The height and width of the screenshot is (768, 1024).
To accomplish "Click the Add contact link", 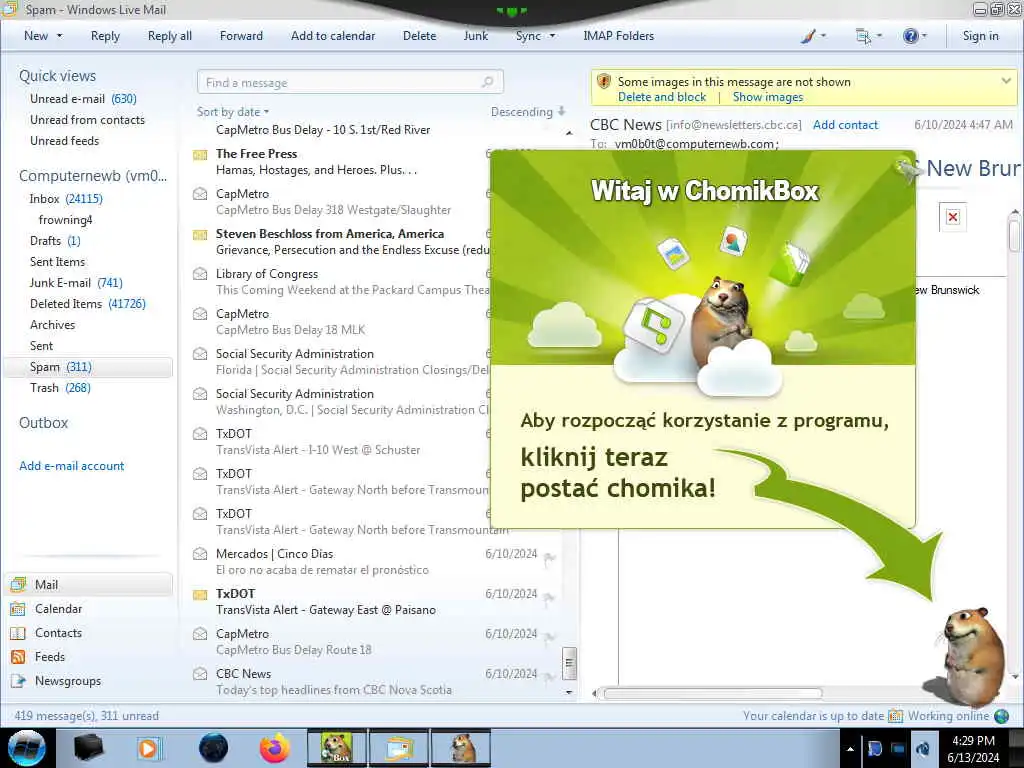I will coord(845,125).
